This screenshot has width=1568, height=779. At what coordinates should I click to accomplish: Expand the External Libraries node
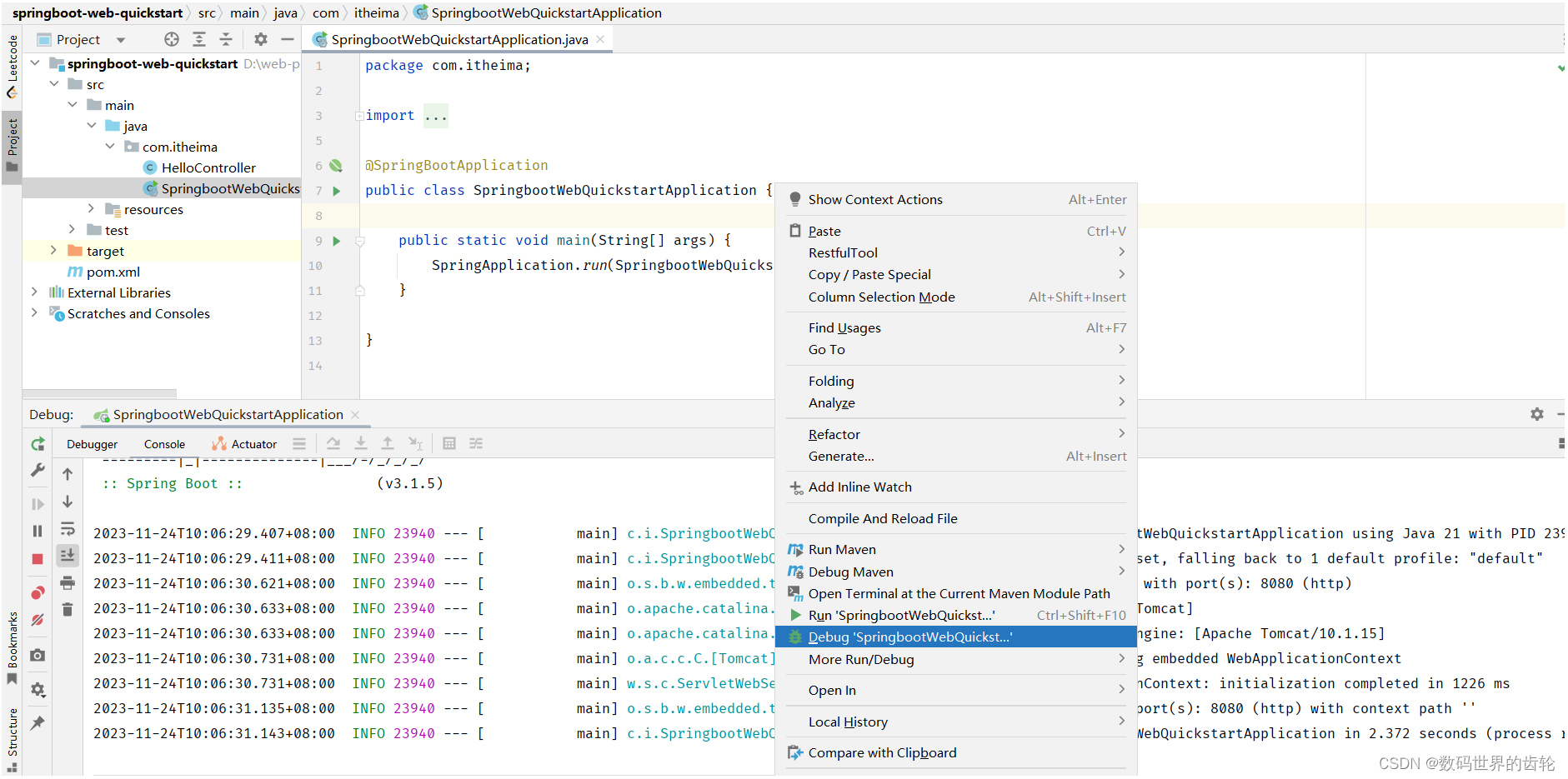pyautogui.click(x=34, y=292)
